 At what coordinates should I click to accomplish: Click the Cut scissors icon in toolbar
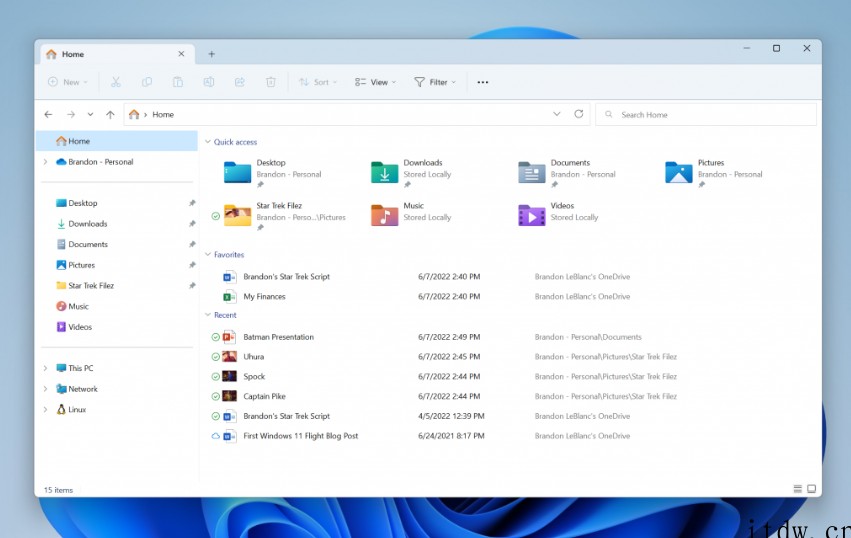point(116,82)
